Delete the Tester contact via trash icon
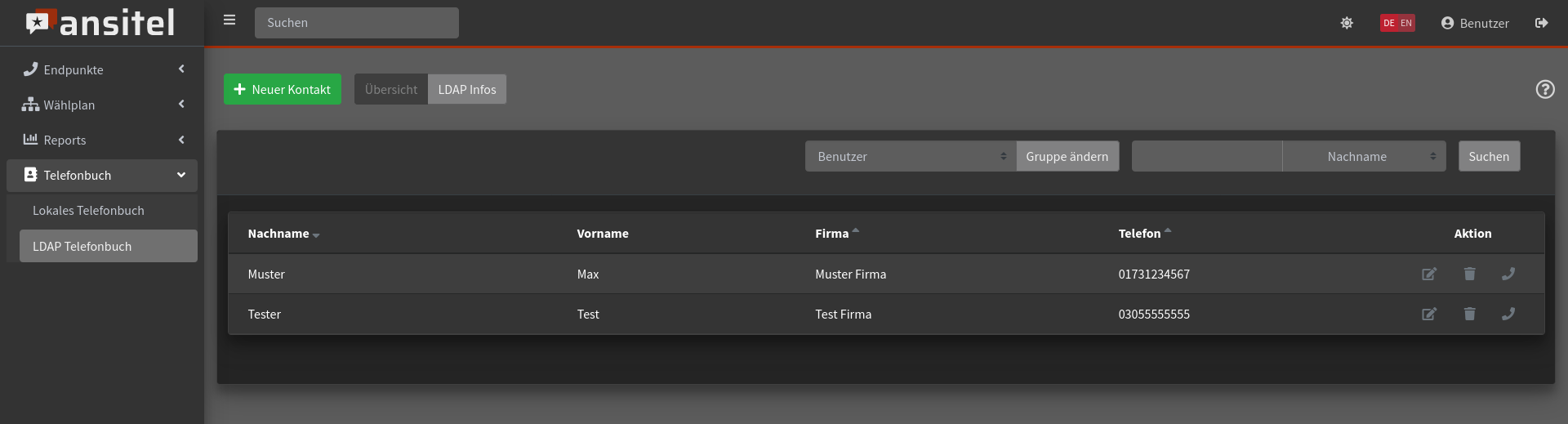 1469,315
